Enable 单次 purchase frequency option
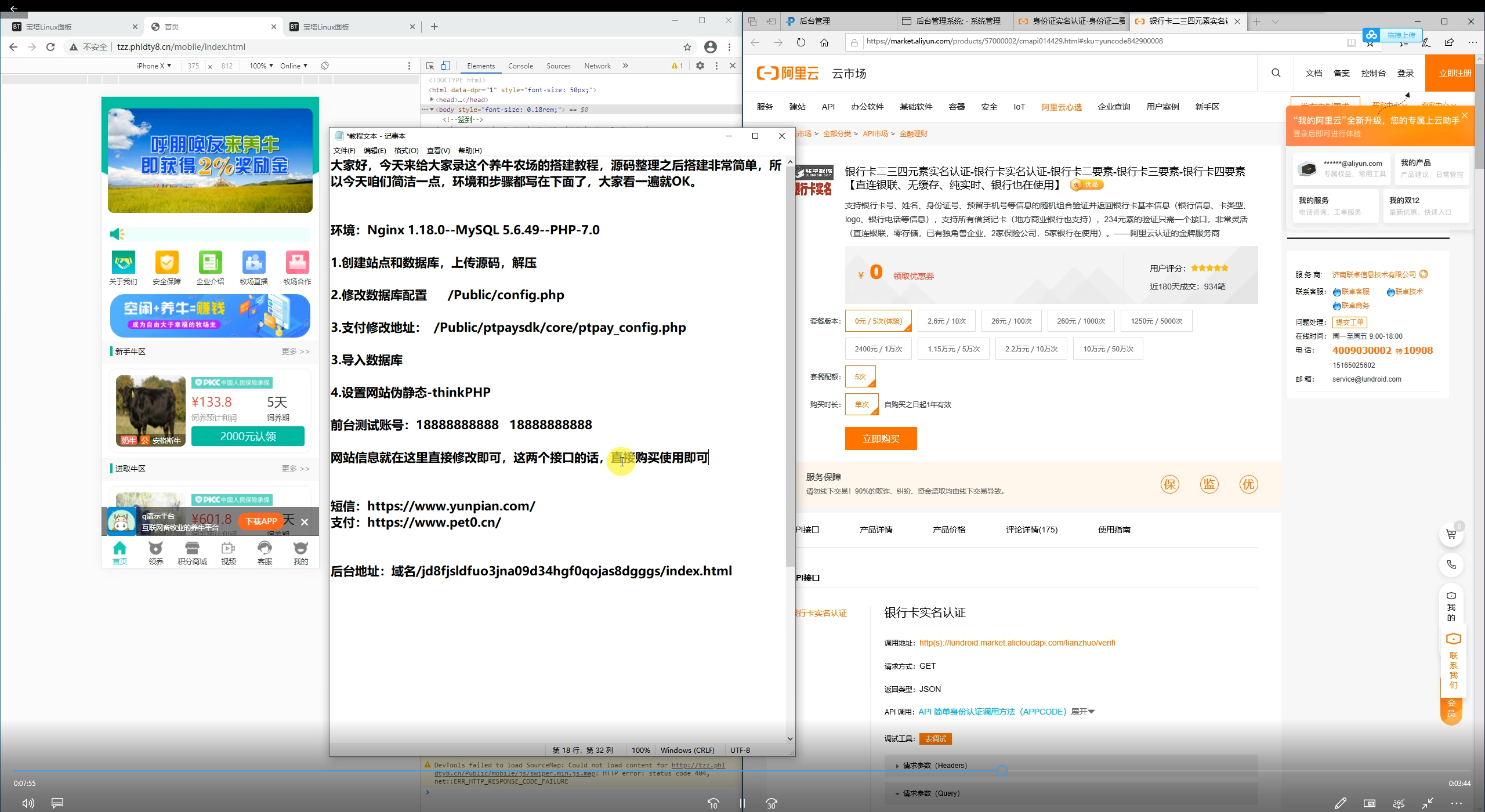This screenshot has height=812, width=1485. point(861,404)
